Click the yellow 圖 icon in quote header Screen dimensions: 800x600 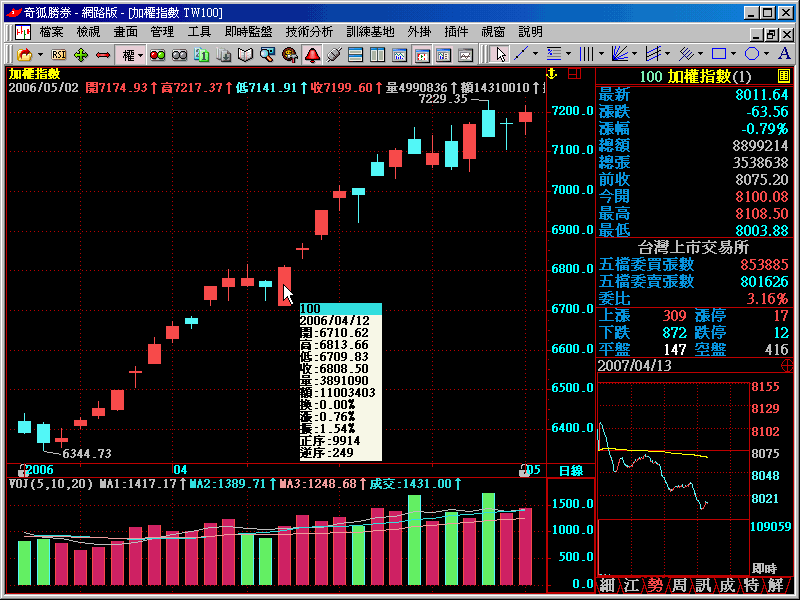point(784,77)
